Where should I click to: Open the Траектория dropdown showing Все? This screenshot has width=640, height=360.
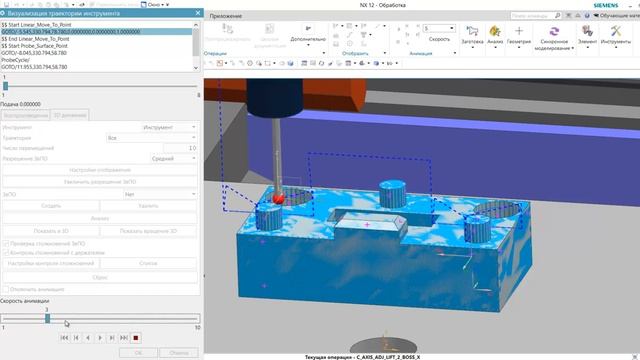pos(151,138)
